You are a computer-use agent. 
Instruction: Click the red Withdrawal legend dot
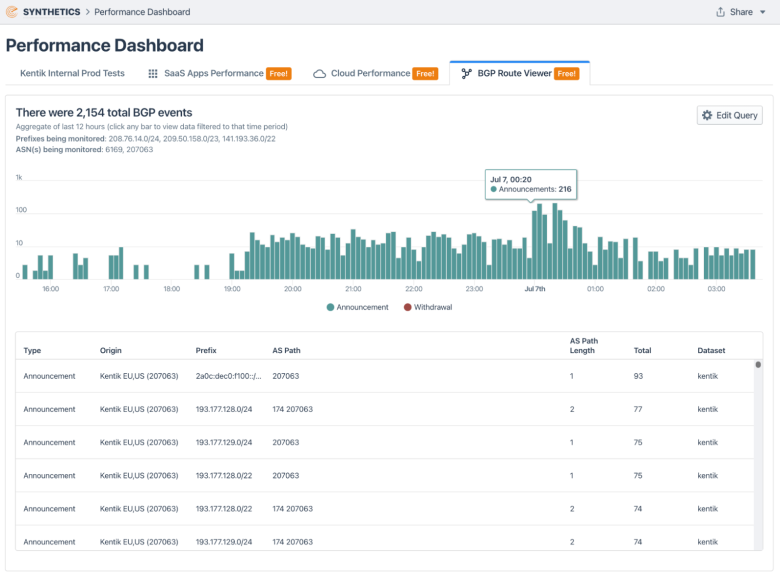[x=407, y=307]
